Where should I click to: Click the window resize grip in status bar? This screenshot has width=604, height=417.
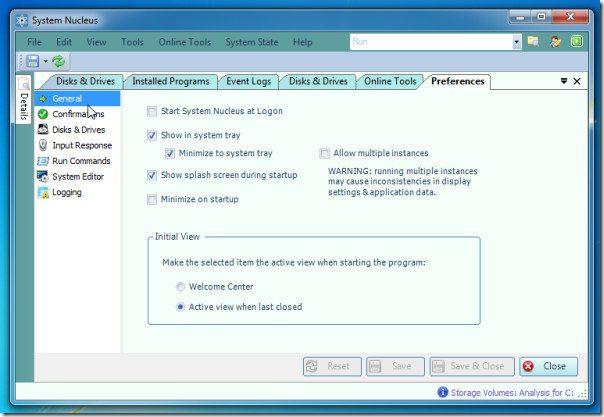(582, 394)
